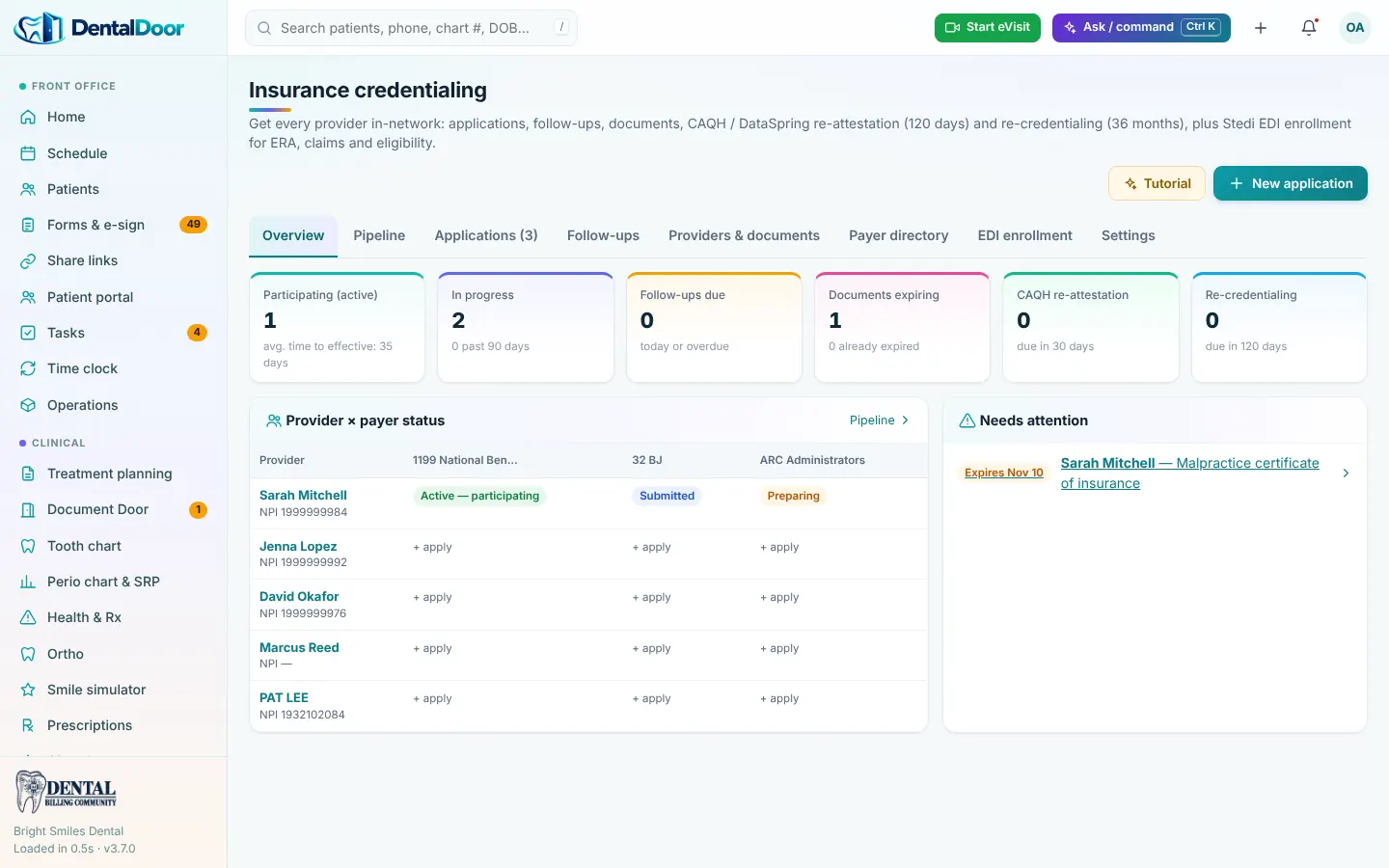Open the Follow-ups due stat card
The image size is (1389, 868).
[714, 327]
